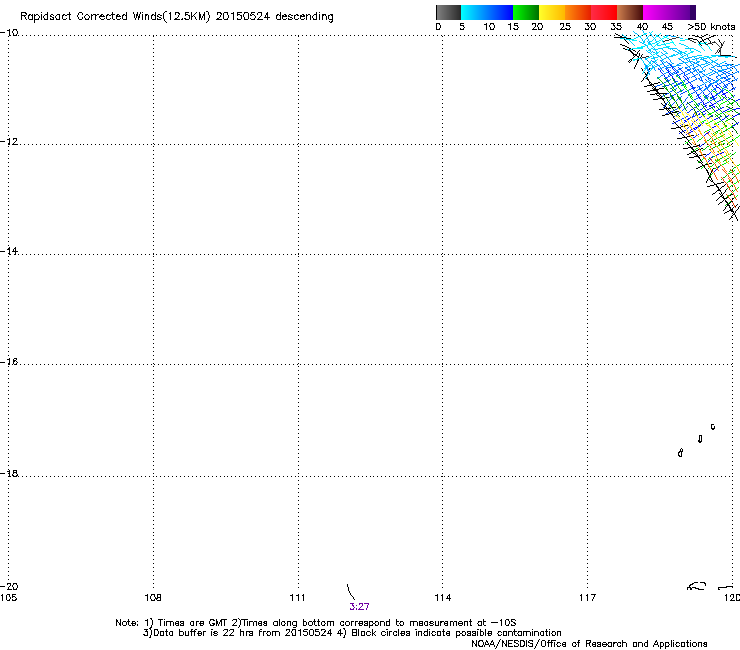Click legend tick label 25
The image size is (740, 650).
(x=565, y=27)
